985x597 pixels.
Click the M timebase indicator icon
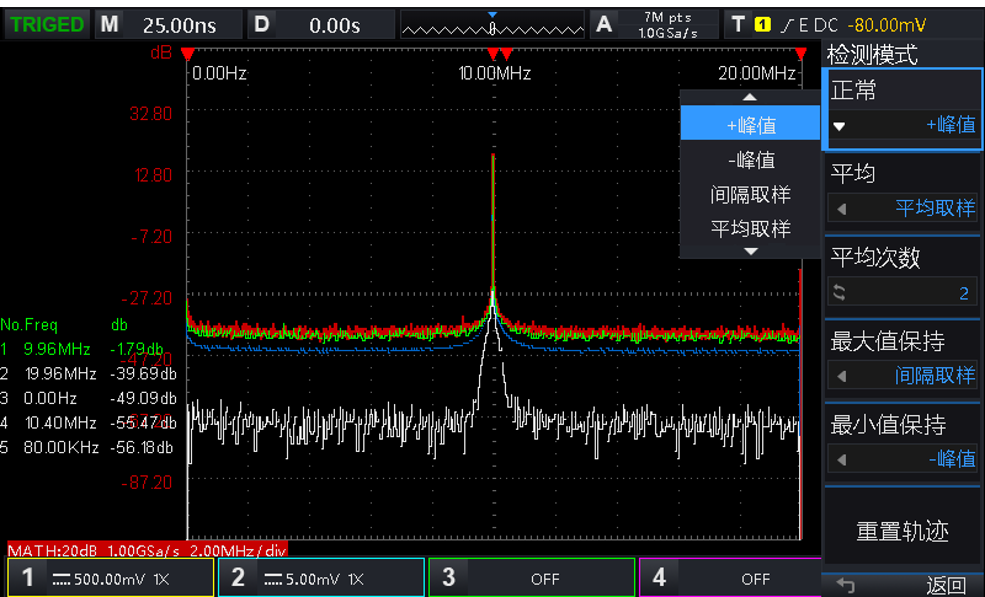[x=109, y=25]
